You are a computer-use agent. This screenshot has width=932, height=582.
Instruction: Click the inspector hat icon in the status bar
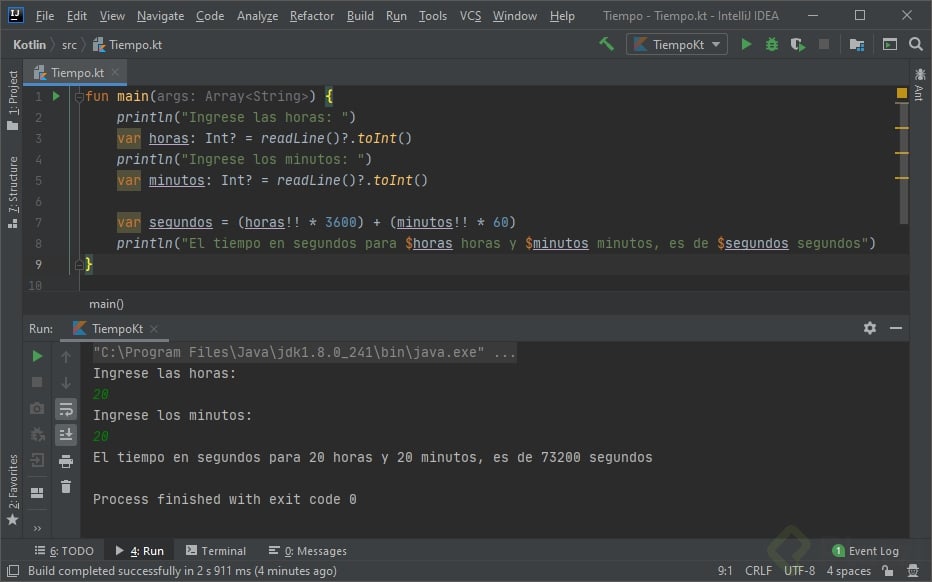tap(913, 571)
